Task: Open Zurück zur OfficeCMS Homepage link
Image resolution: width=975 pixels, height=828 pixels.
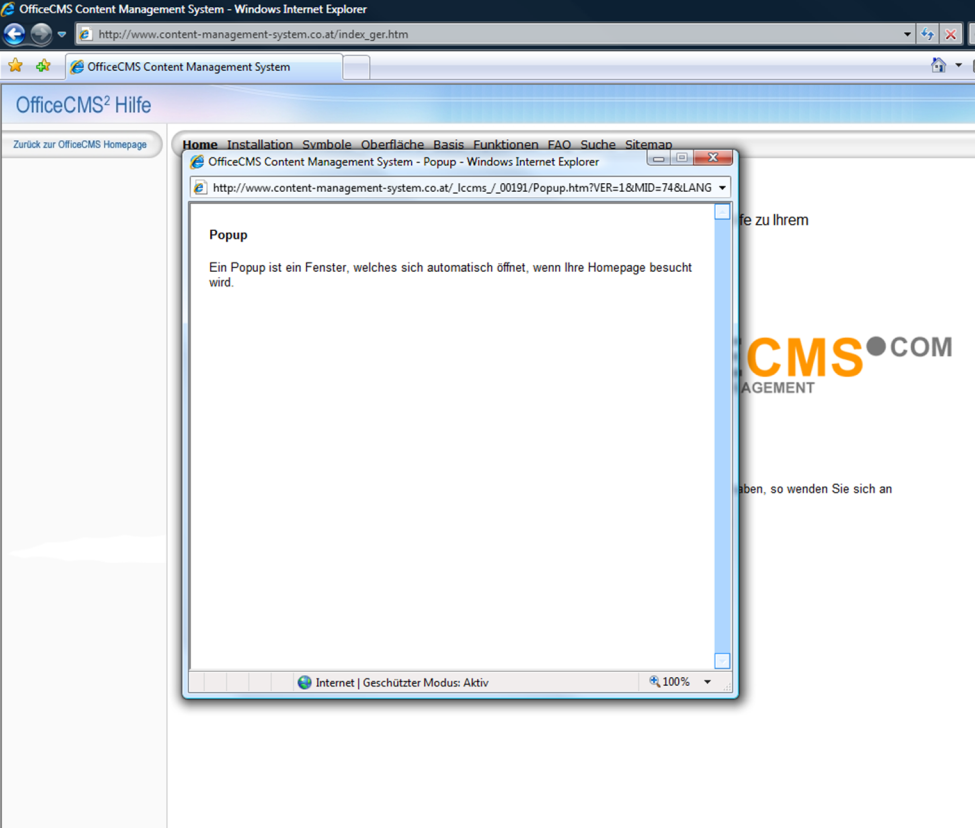Action: point(80,144)
